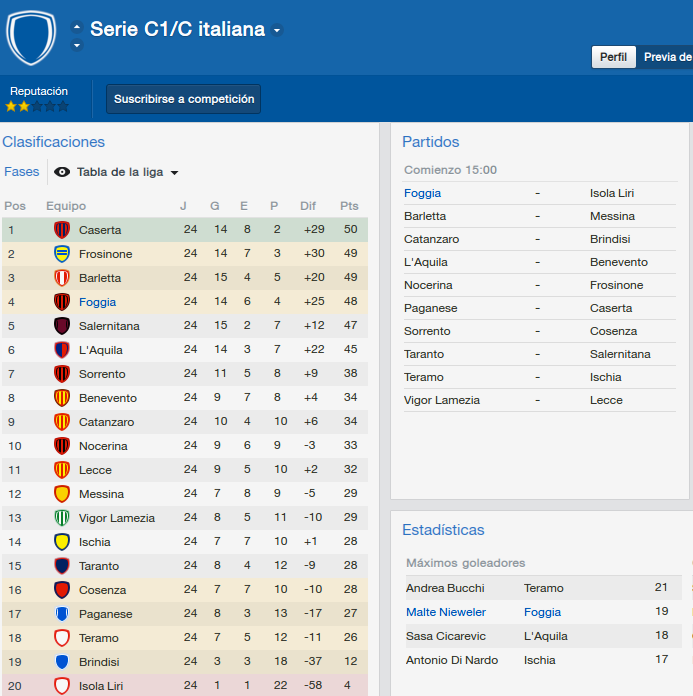Click the up arrow next to competition title

[77, 27]
